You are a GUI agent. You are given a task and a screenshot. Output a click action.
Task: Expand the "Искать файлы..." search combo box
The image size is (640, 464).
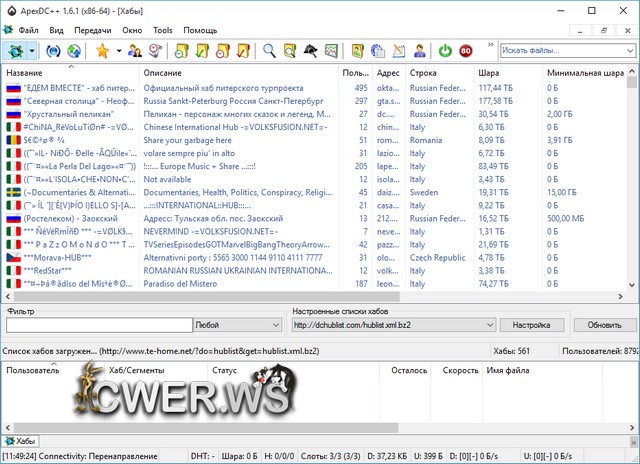629,51
